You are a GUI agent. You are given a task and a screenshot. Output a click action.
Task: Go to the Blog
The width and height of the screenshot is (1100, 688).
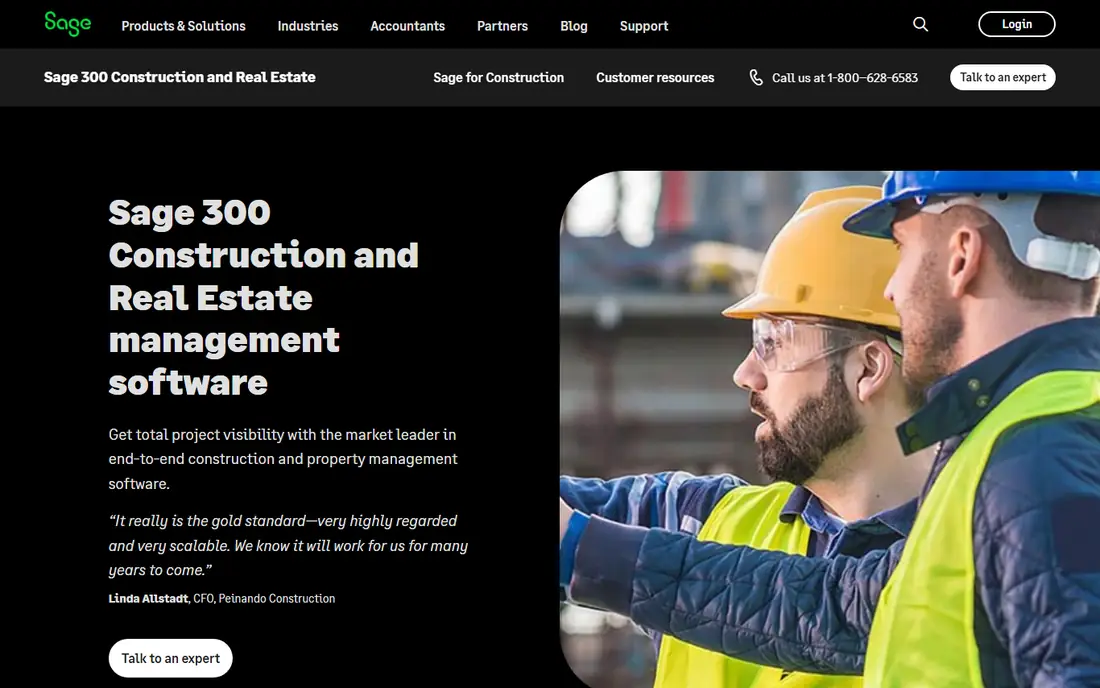574,26
